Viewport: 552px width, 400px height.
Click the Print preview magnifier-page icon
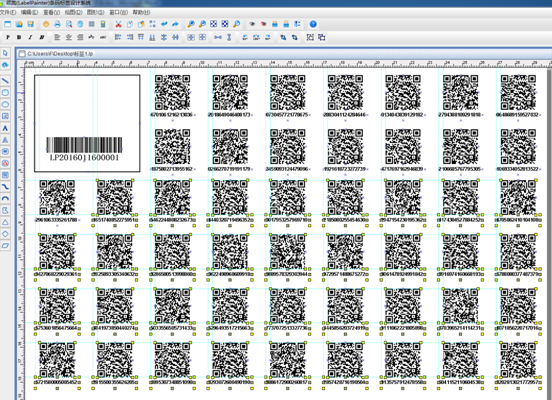69,24
